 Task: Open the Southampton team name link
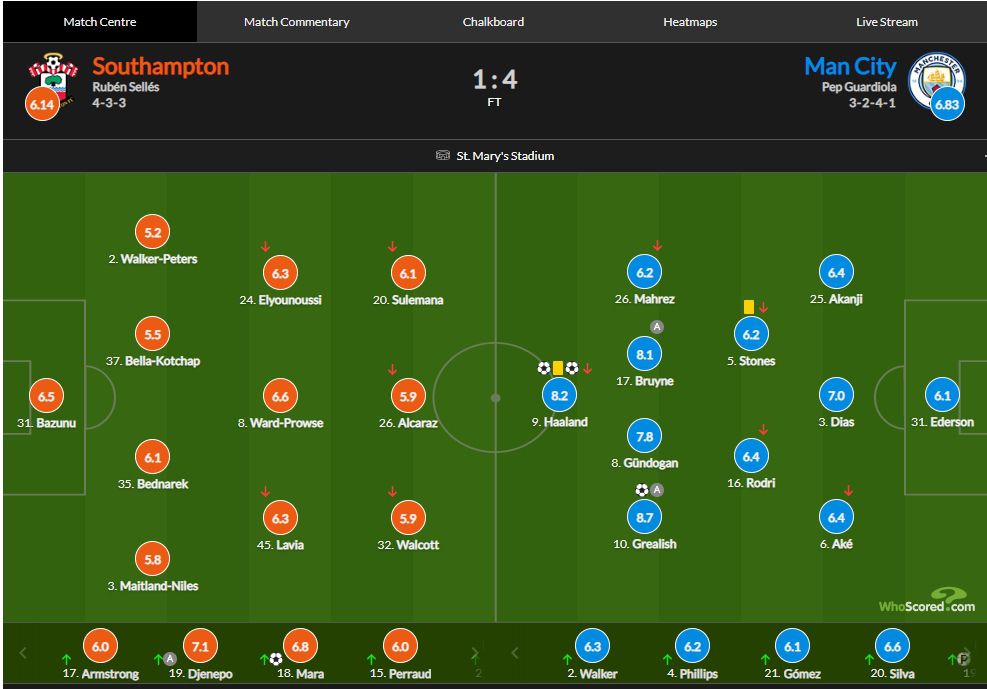160,67
